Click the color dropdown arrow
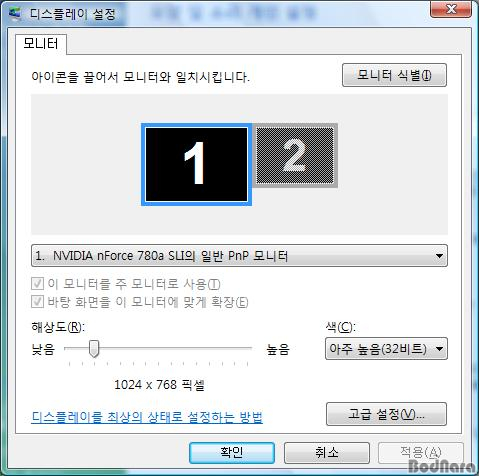This screenshot has height=476, width=479. click(x=440, y=349)
